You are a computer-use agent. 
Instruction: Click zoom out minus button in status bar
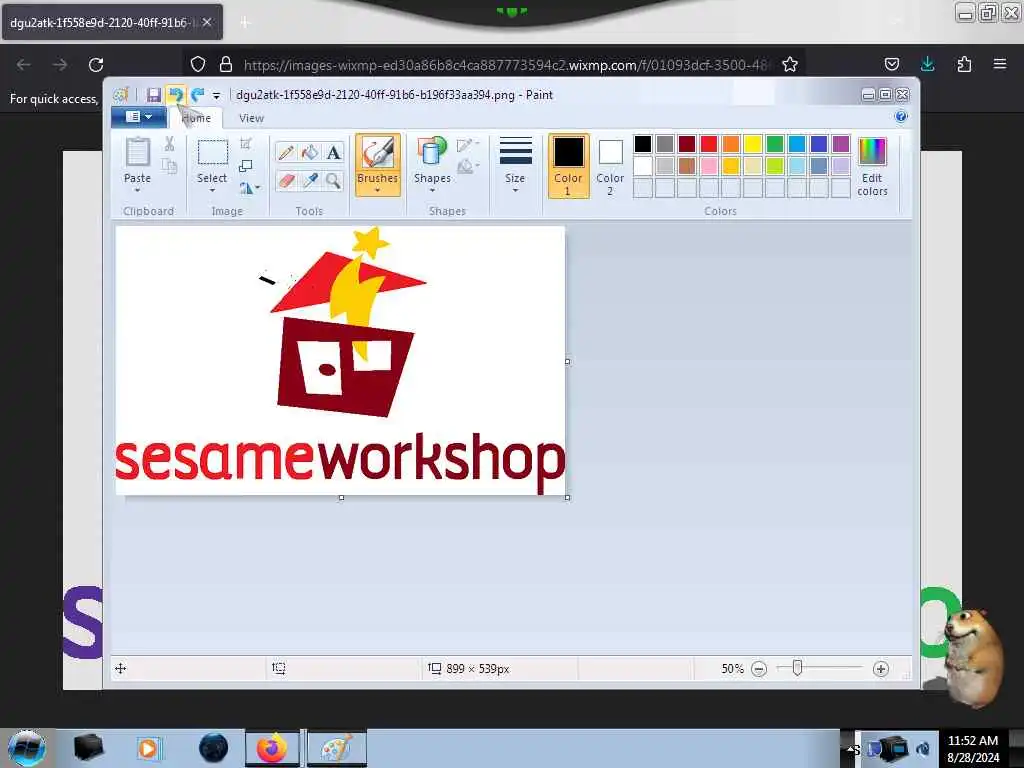coord(759,669)
